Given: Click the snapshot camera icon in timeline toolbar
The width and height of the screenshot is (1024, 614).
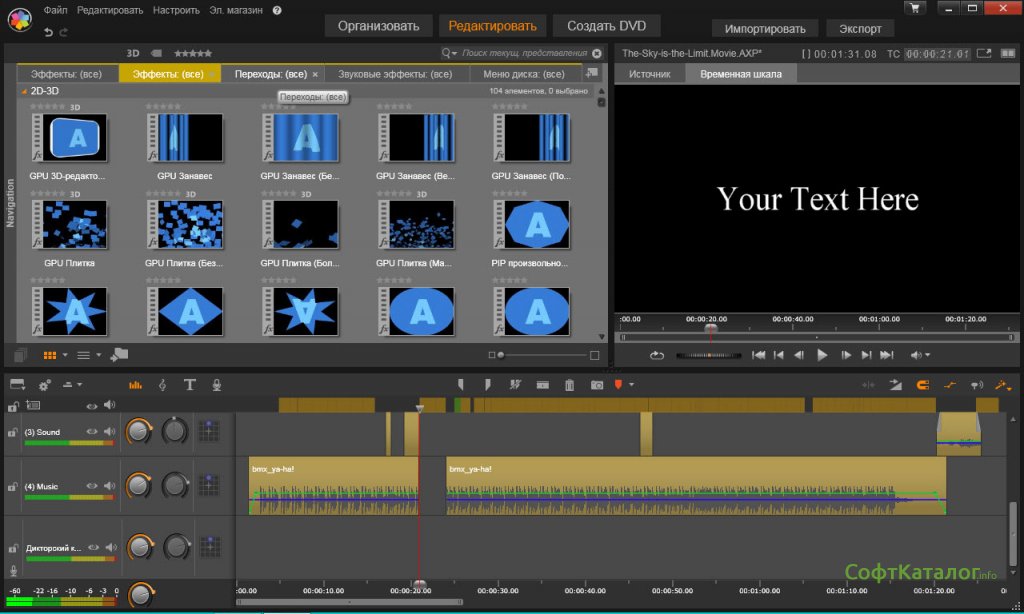Looking at the screenshot, I should [596, 384].
